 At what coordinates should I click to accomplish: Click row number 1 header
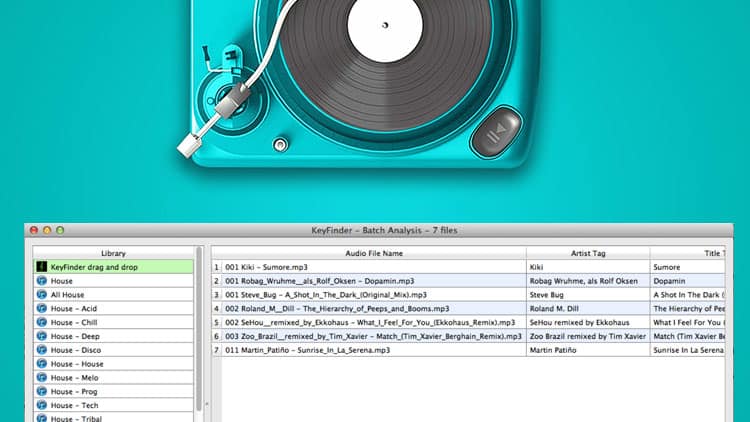coord(216,267)
